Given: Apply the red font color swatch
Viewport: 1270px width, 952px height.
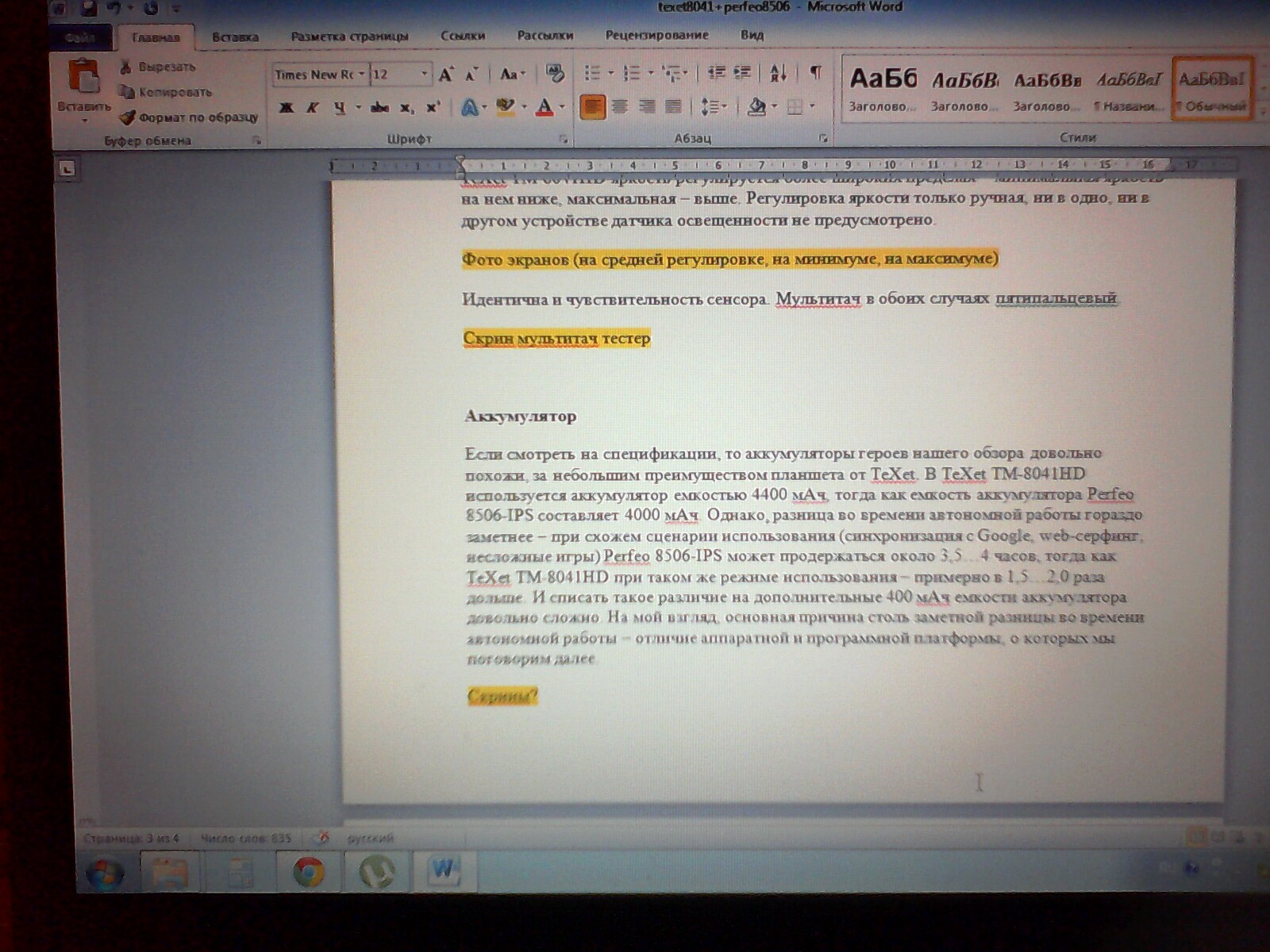Looking at the screenshot, I should [545, 107].
